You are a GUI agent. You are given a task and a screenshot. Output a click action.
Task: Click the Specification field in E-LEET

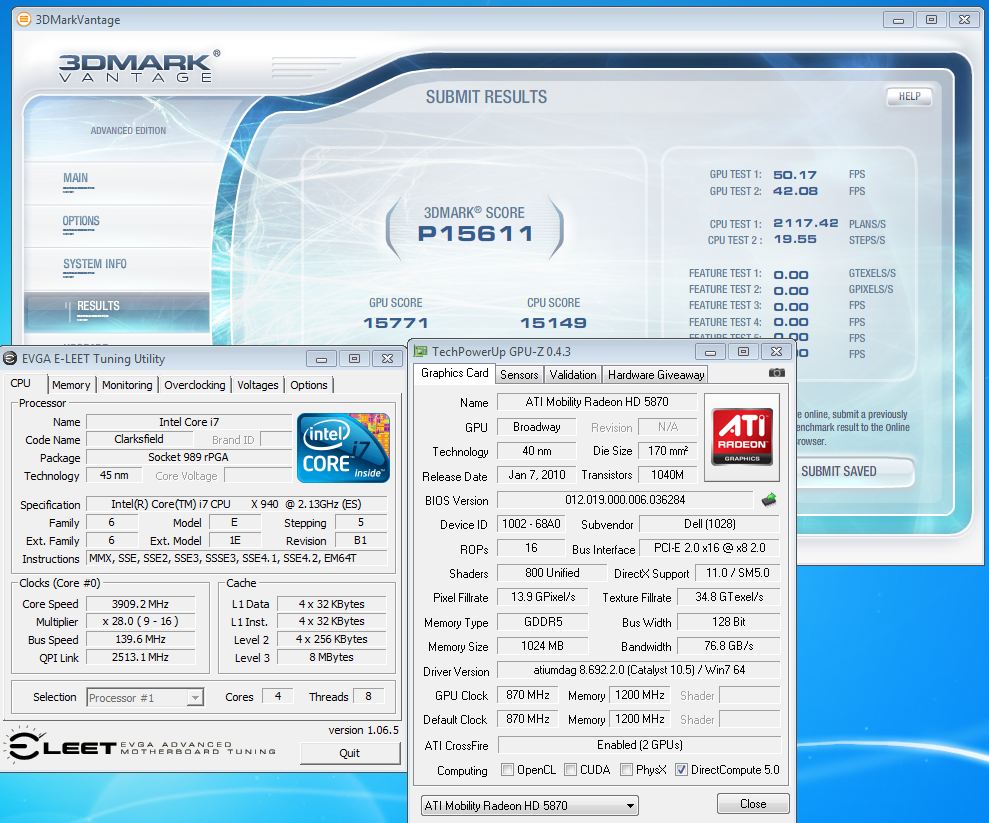(x=237, y=505)
